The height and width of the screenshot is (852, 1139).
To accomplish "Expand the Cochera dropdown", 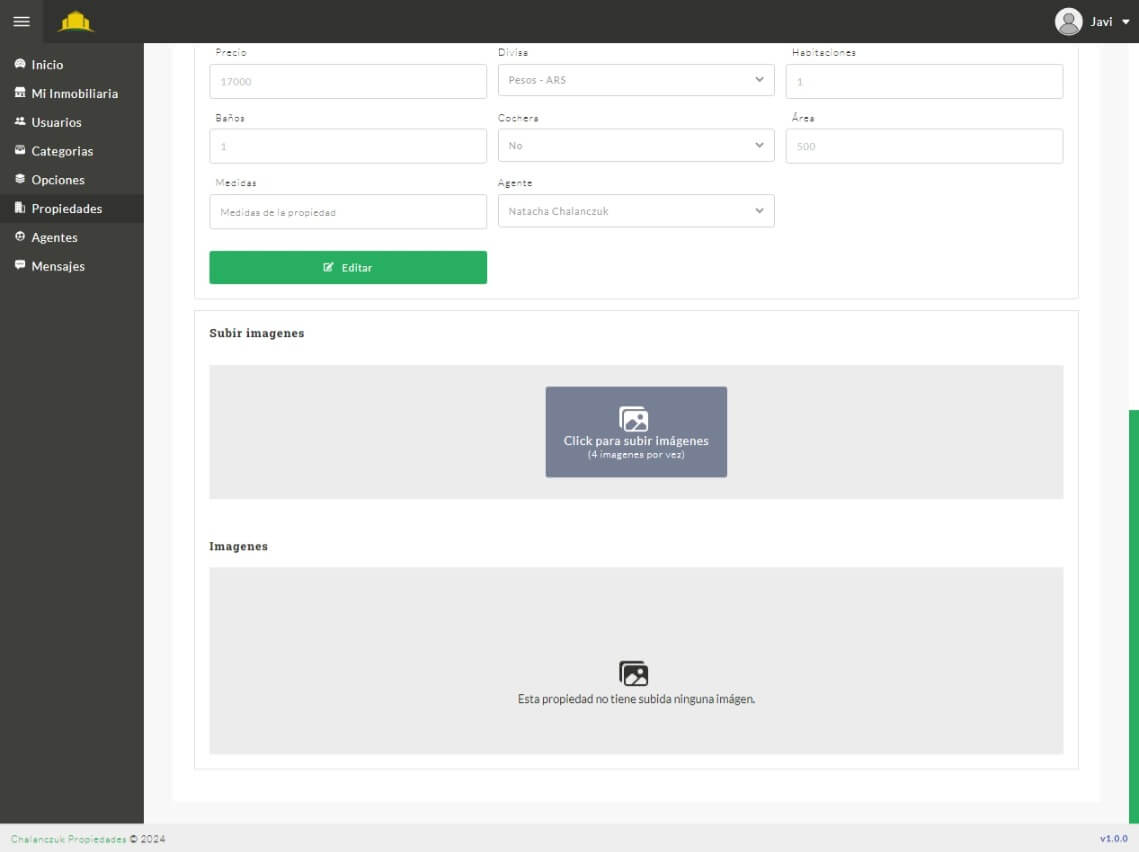I will click(x=636, y=145).
